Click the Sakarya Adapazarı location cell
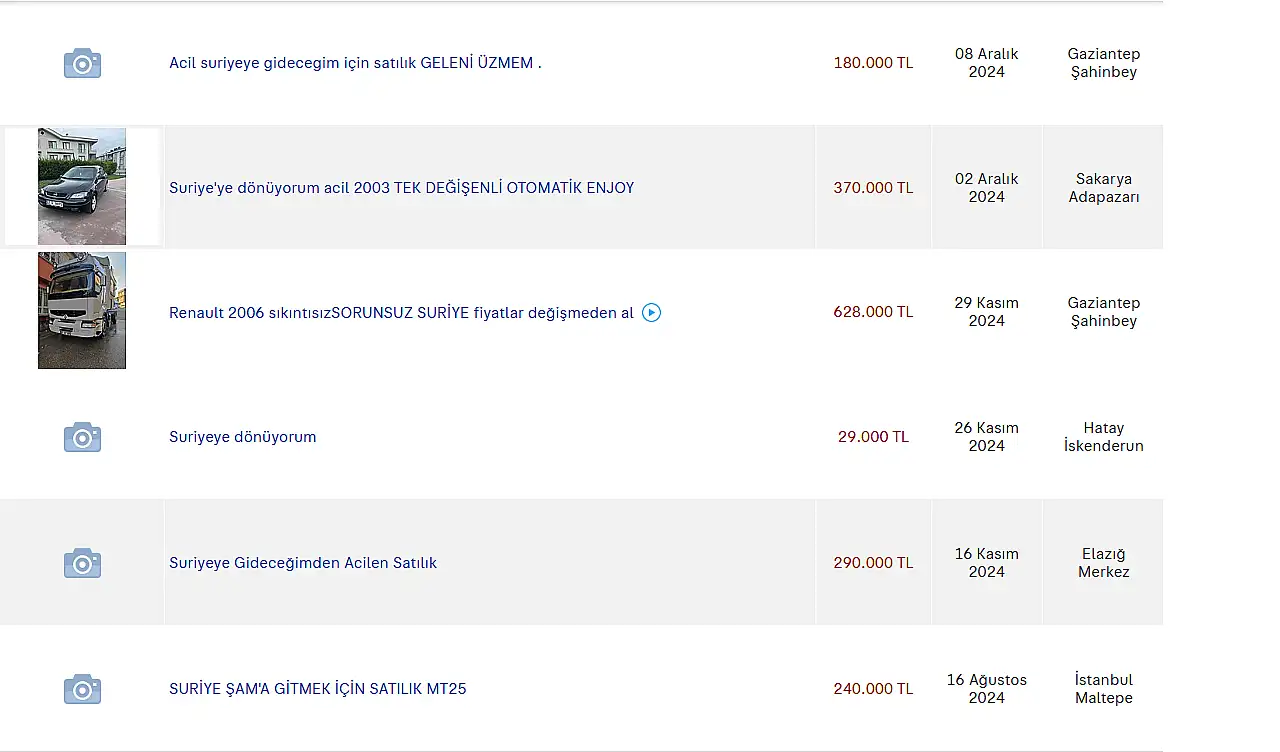 [x=1103, y=188]
